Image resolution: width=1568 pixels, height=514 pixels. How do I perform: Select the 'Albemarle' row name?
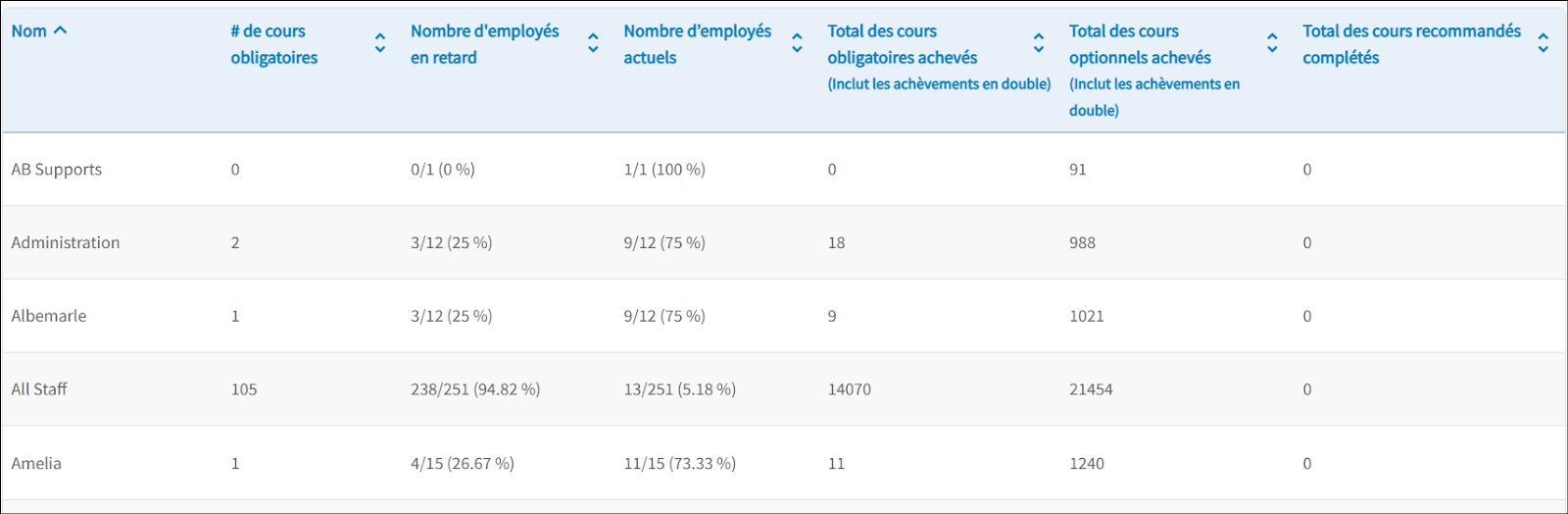pos(49,316)
